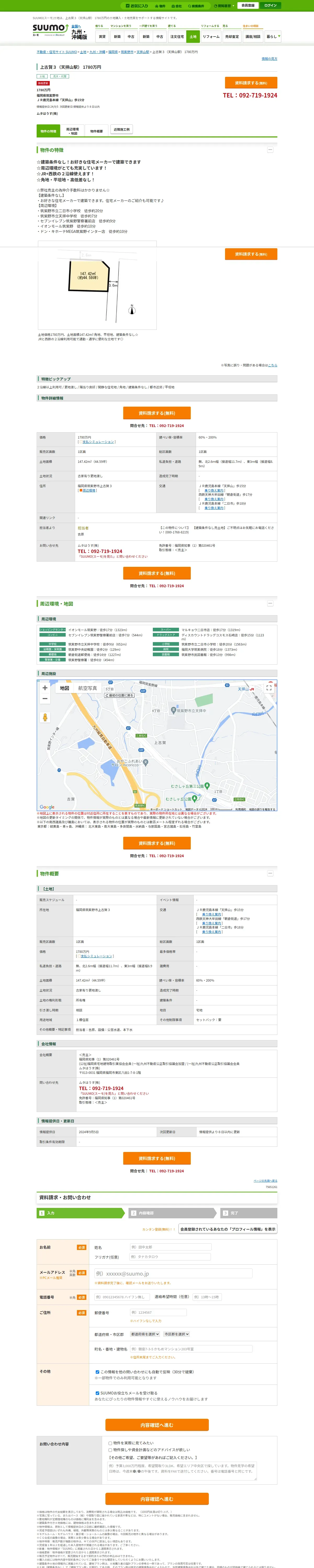Expand 閲覧履歴 dropdown in header
The height and width of the screenshot is (1568, 314).
(x=224, y=5)
